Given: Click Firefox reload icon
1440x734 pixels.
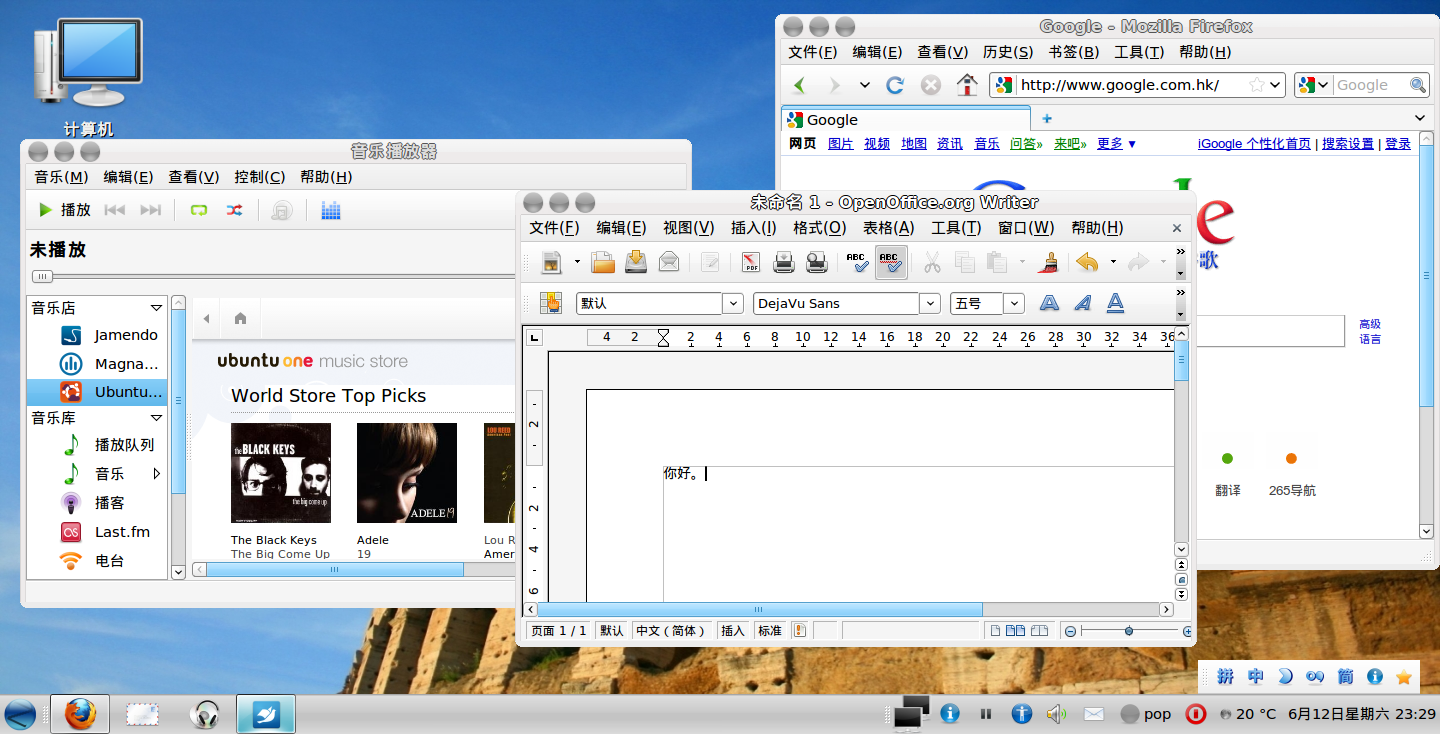Looking at the screenshot, I should pos(895,85).
